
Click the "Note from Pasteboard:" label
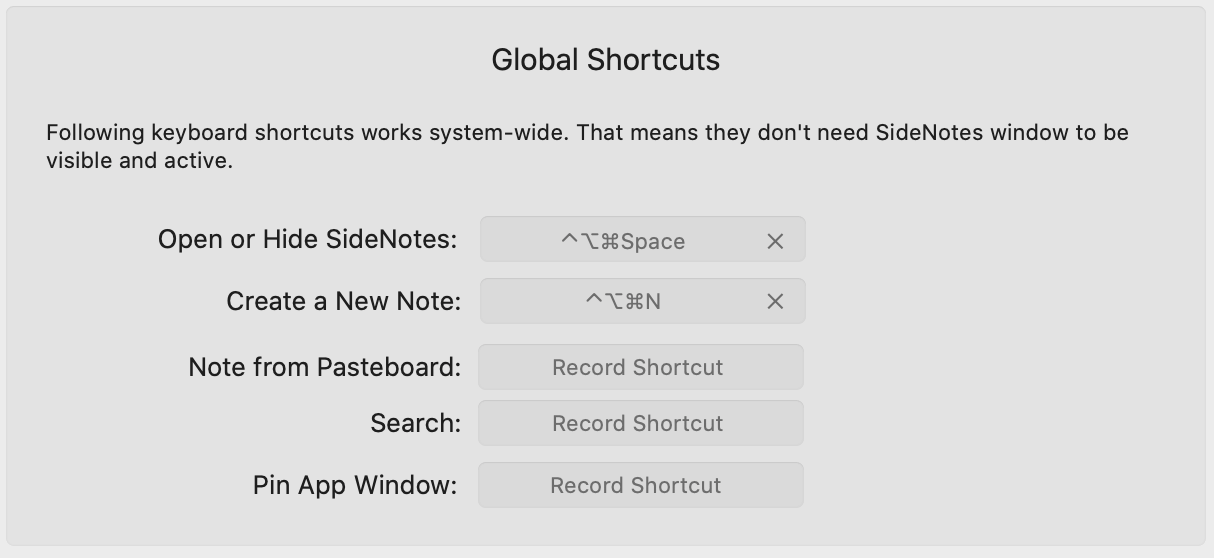(325, 367)
